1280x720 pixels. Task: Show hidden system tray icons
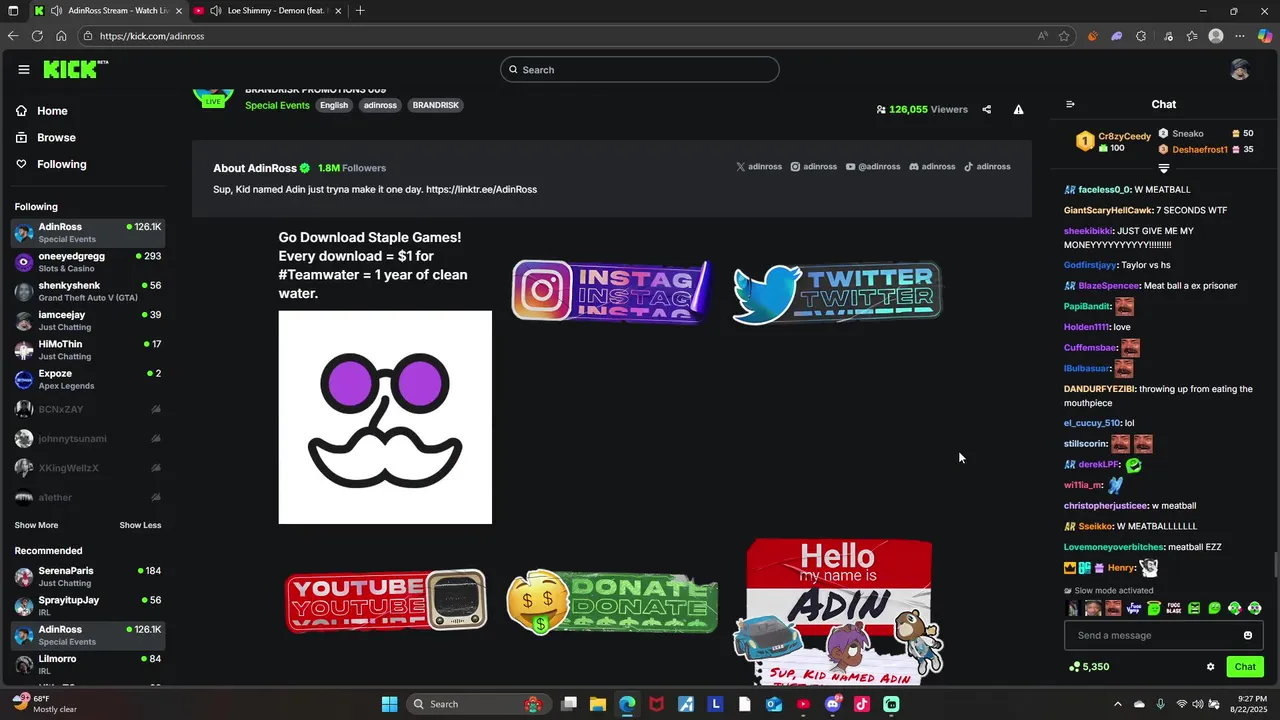(x=1118, y=704)
